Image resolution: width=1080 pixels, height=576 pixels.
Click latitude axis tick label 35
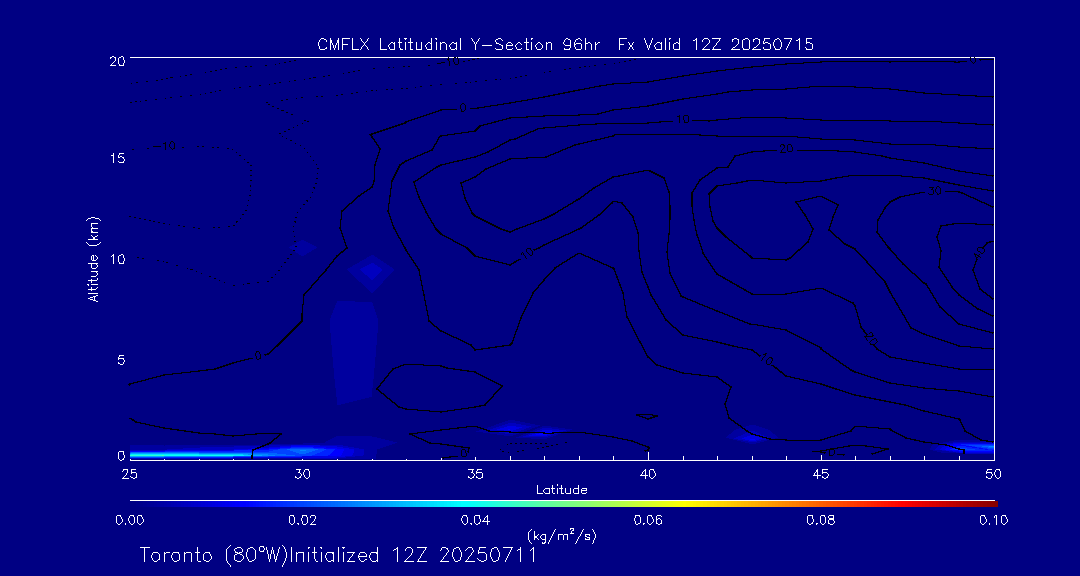coord(475,474)
